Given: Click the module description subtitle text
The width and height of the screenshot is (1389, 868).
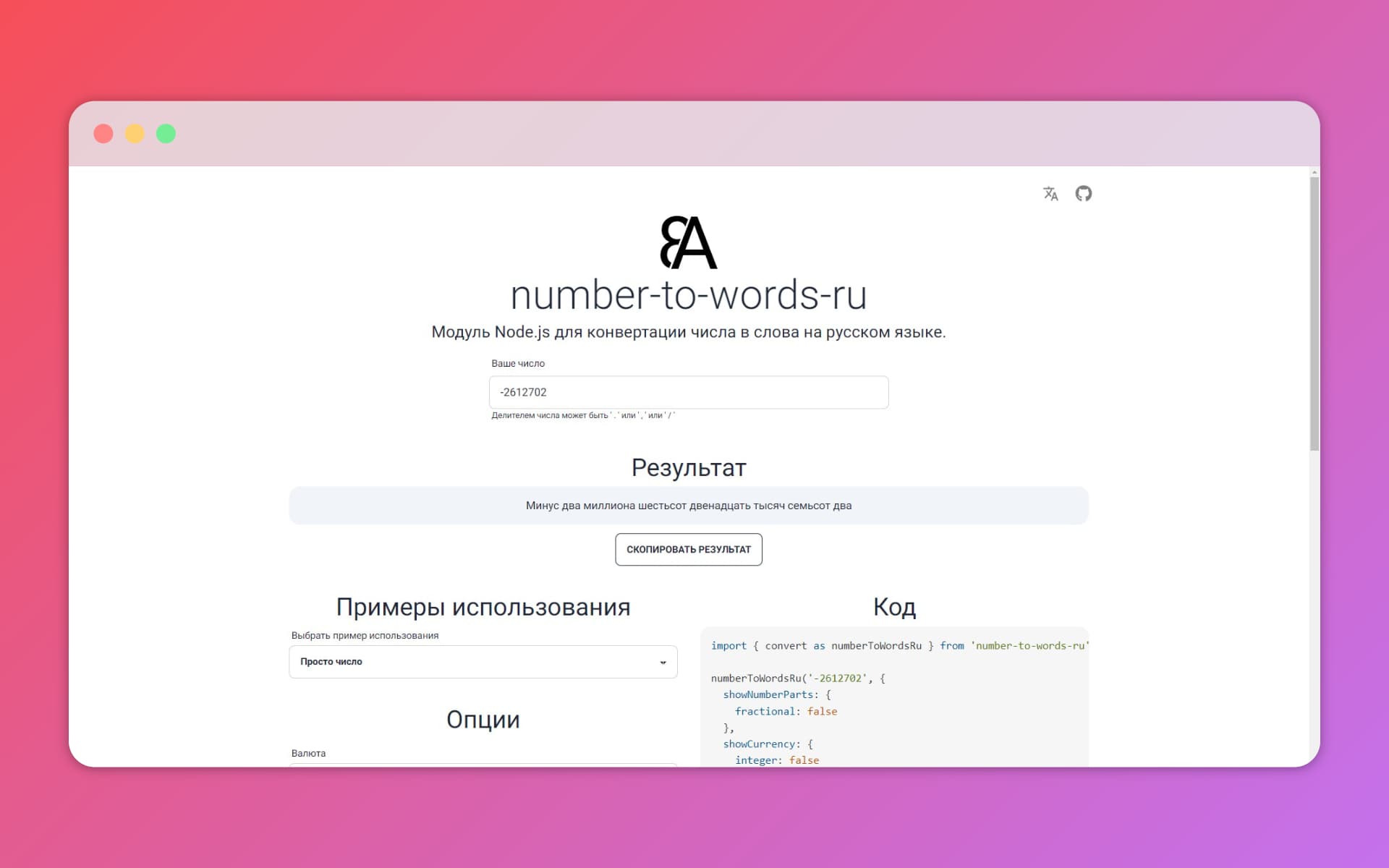Looking at the screenshot, I should [689, 333].
